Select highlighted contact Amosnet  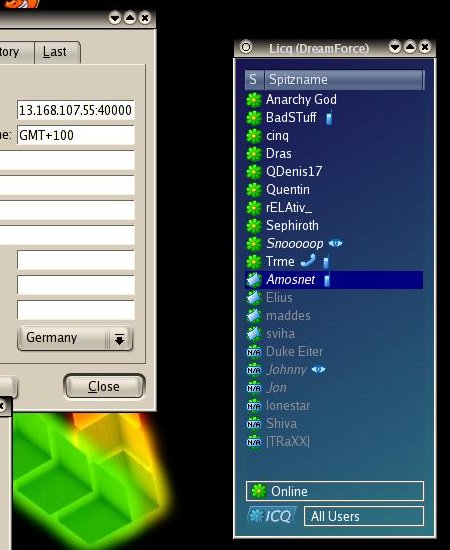pyautogui.click(x=334, y=280)
